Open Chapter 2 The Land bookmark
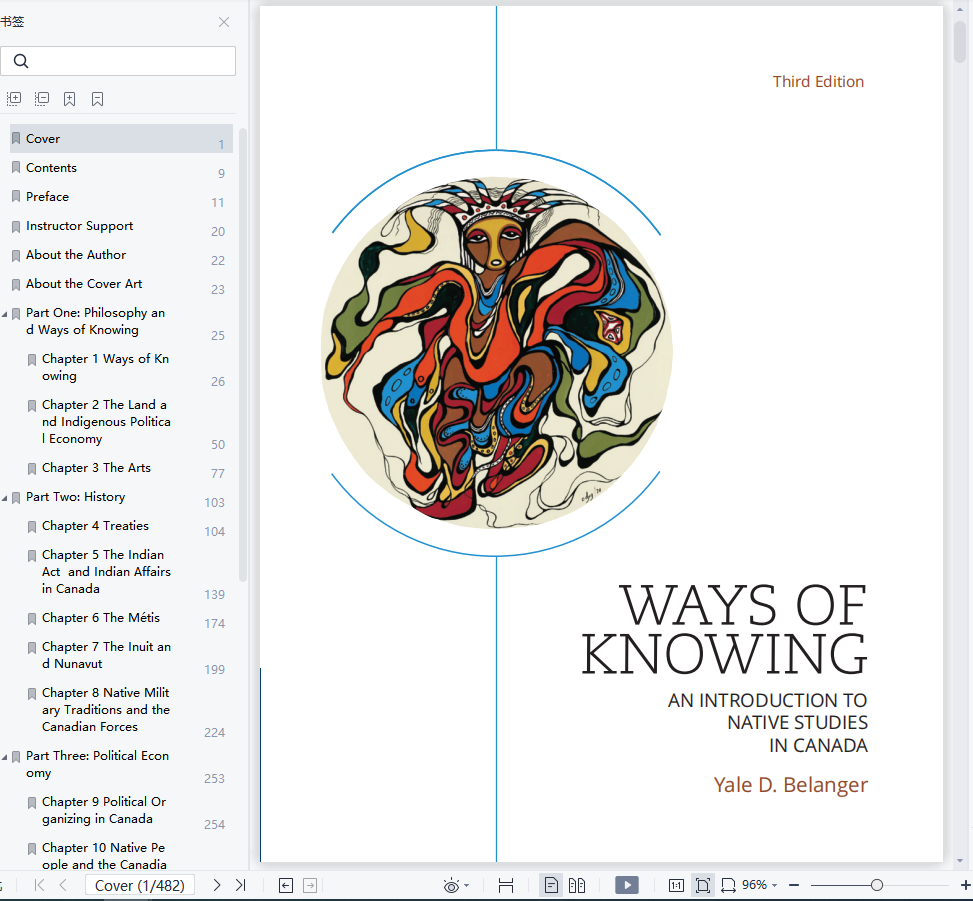Image resolution: width=973 pixels, height=901 pixels. pos(106,421)
